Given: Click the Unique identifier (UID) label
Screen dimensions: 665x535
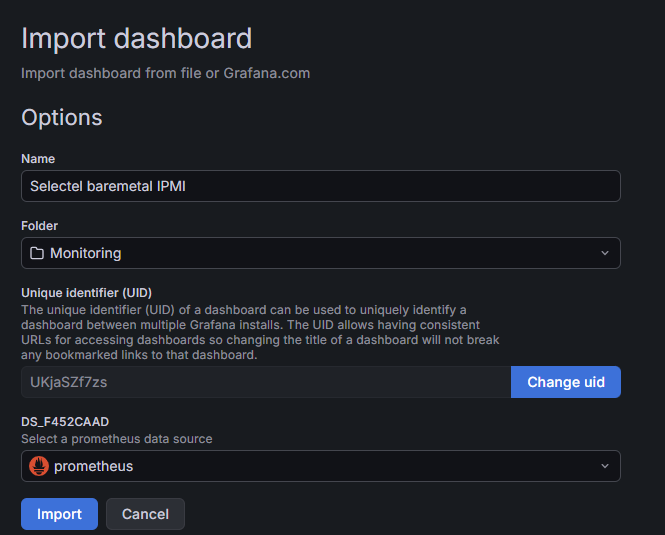Looking at the screenshot, I should pos(87,293).
